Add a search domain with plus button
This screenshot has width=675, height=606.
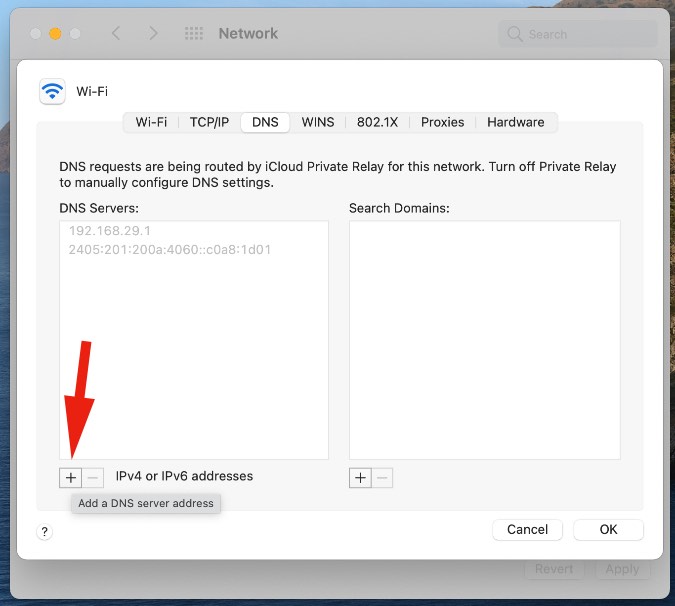360,477
